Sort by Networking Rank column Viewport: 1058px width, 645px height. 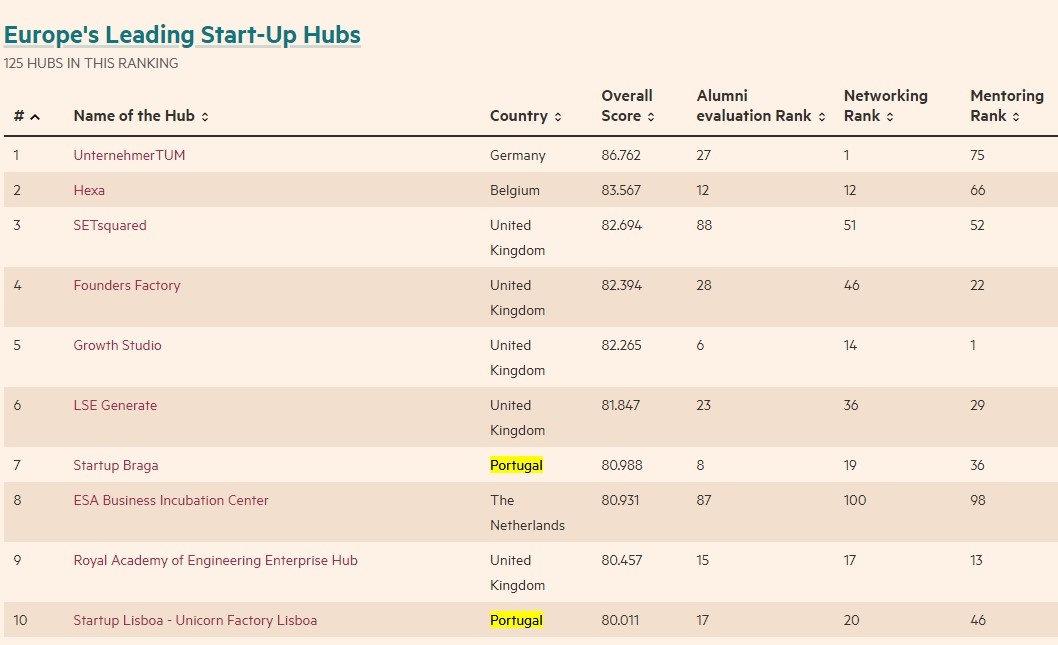pos(890,117)
